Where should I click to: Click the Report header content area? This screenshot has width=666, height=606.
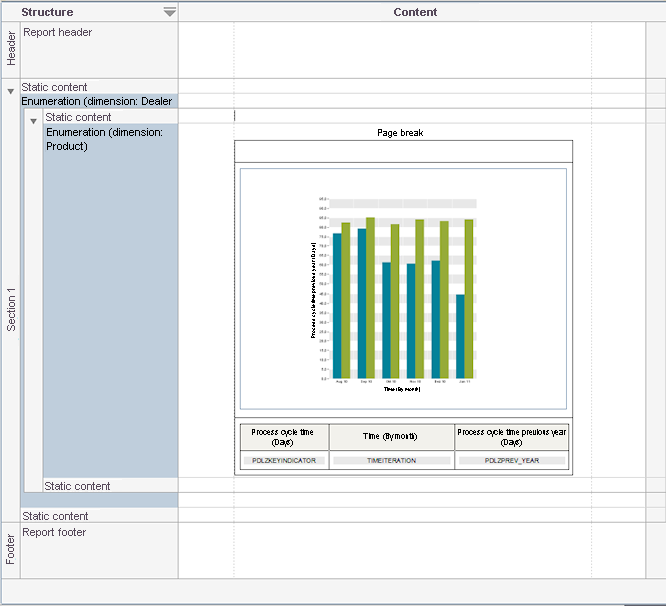412,50
